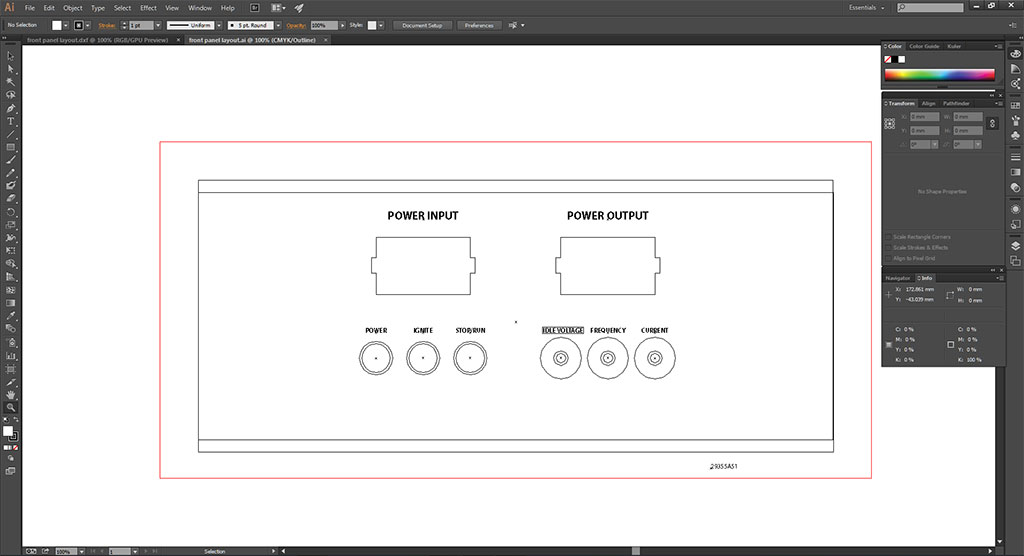
Task: Switch to the Pathfinder panel tab
Action: point(956,103)
